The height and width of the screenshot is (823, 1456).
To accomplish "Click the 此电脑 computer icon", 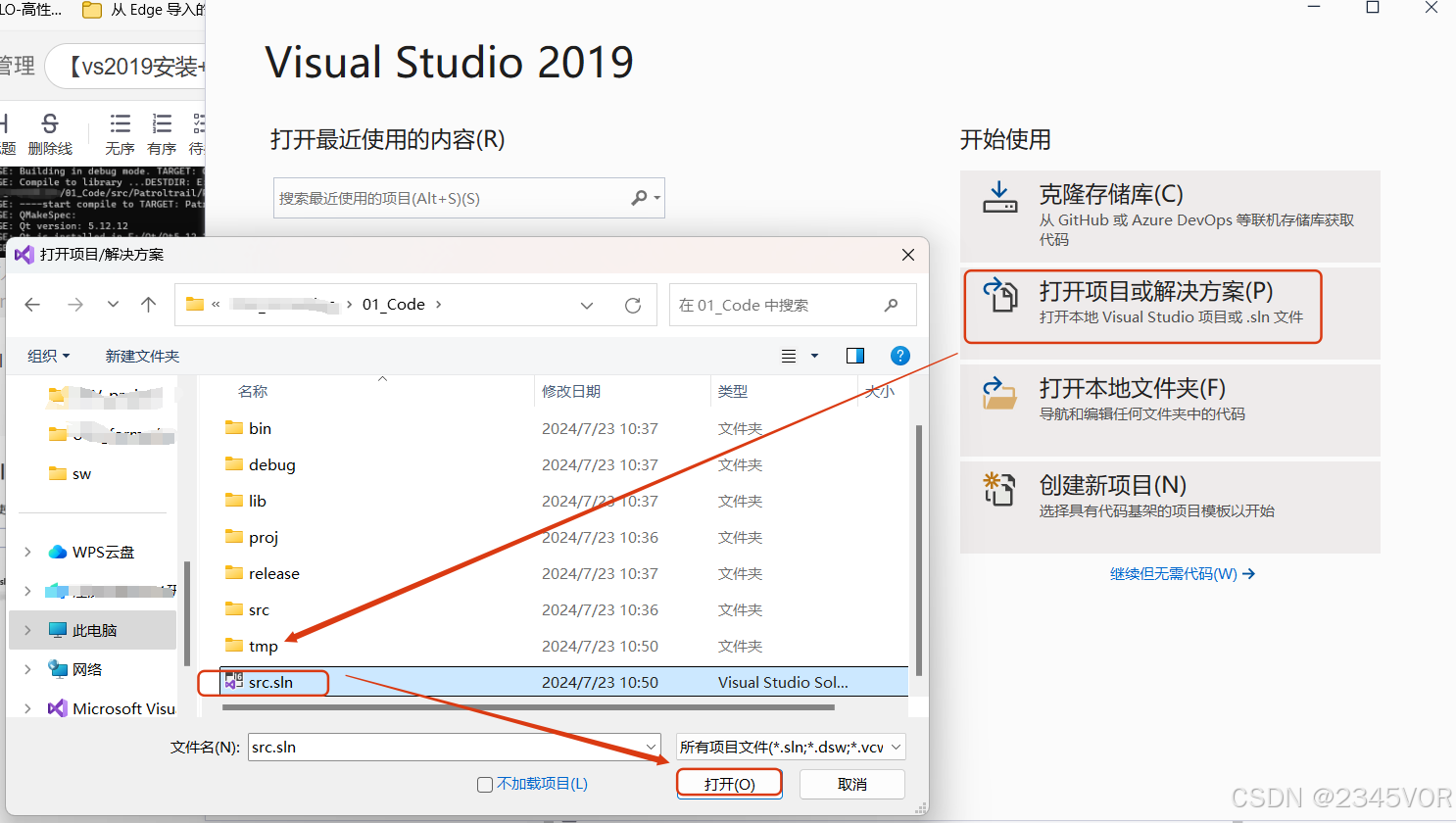I will tap(58, 630).
